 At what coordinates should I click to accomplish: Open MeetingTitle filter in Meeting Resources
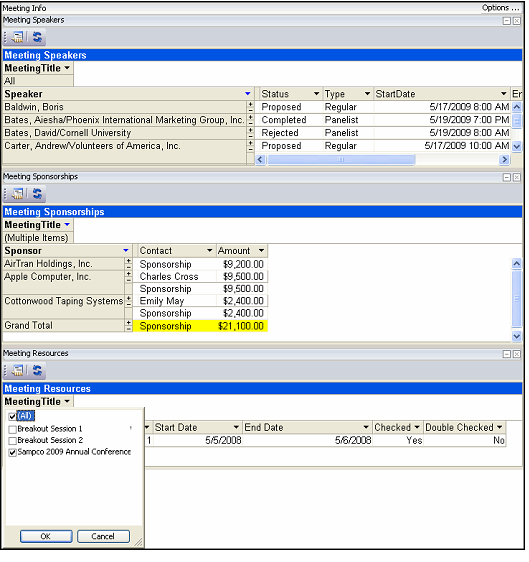point(67,402)
